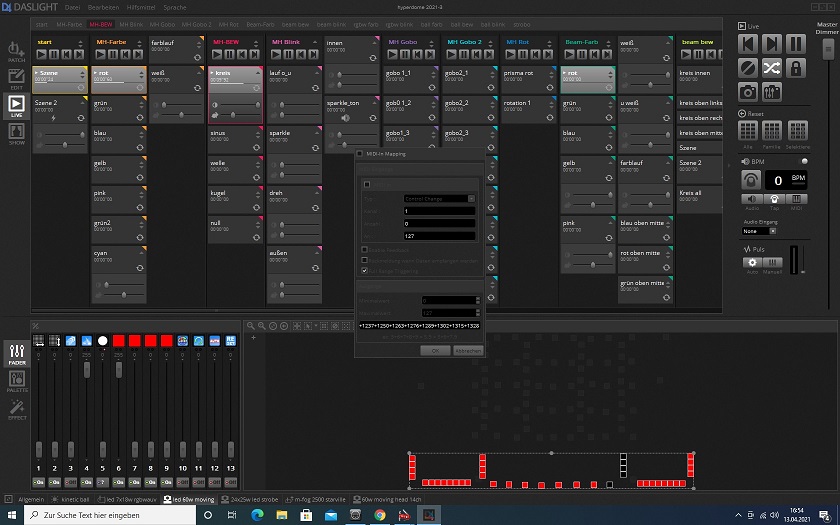This screenshot has width=840, height=525.
Task: Click the Minimalwert stepper arrows
Action: 478,300
